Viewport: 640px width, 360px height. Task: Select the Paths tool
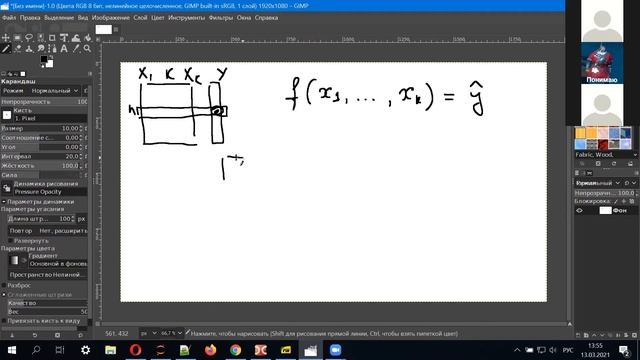pos(52,49)
